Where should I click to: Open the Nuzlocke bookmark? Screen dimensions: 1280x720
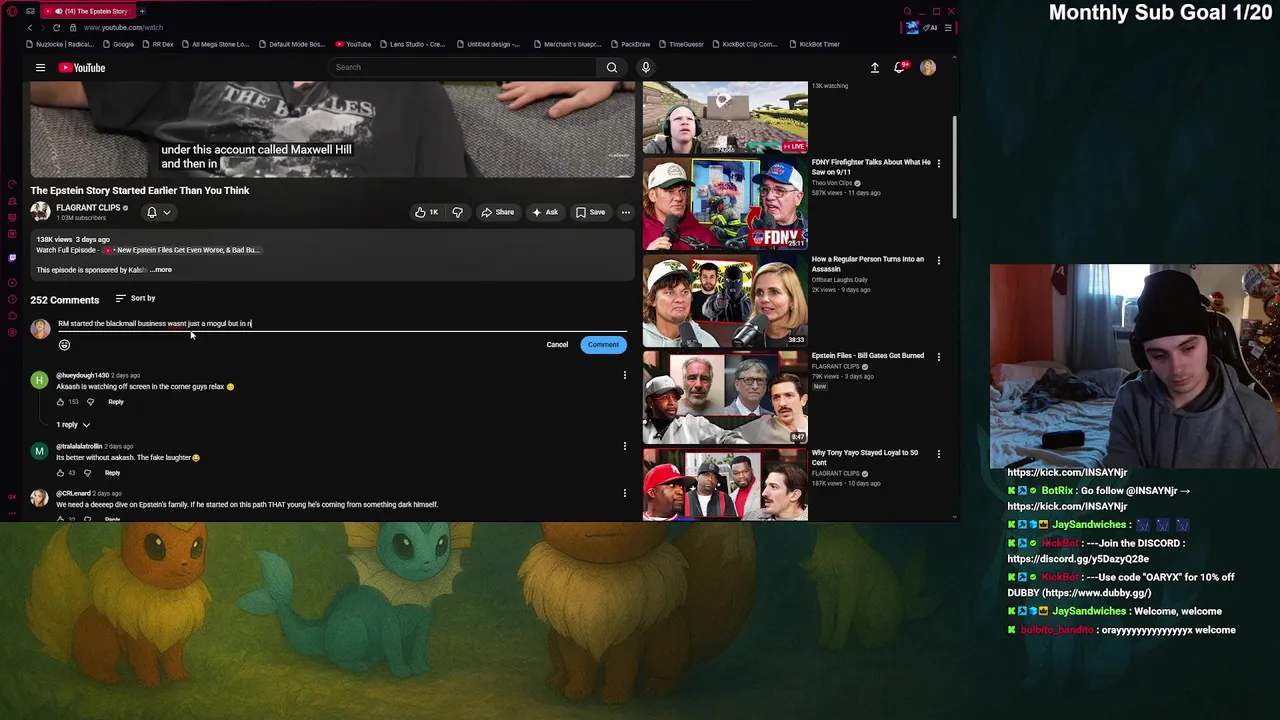[x=58, y=44]
